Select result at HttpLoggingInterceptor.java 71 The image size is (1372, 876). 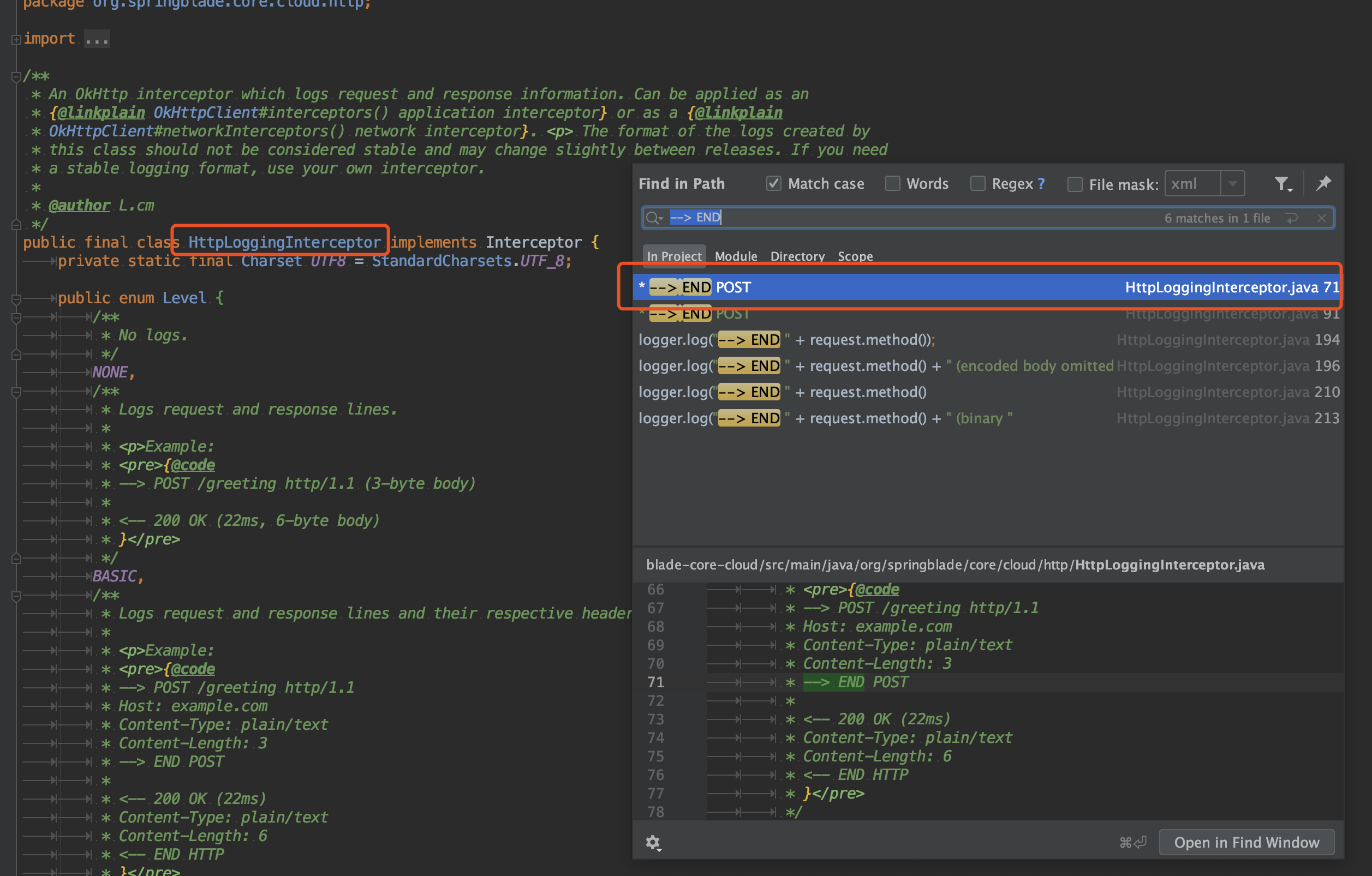(987, 286)
